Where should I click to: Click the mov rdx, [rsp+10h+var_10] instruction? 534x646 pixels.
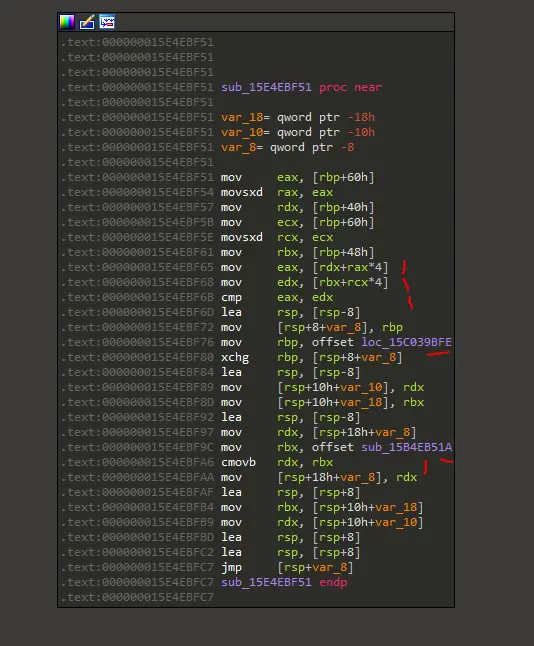tap(322, 523)
